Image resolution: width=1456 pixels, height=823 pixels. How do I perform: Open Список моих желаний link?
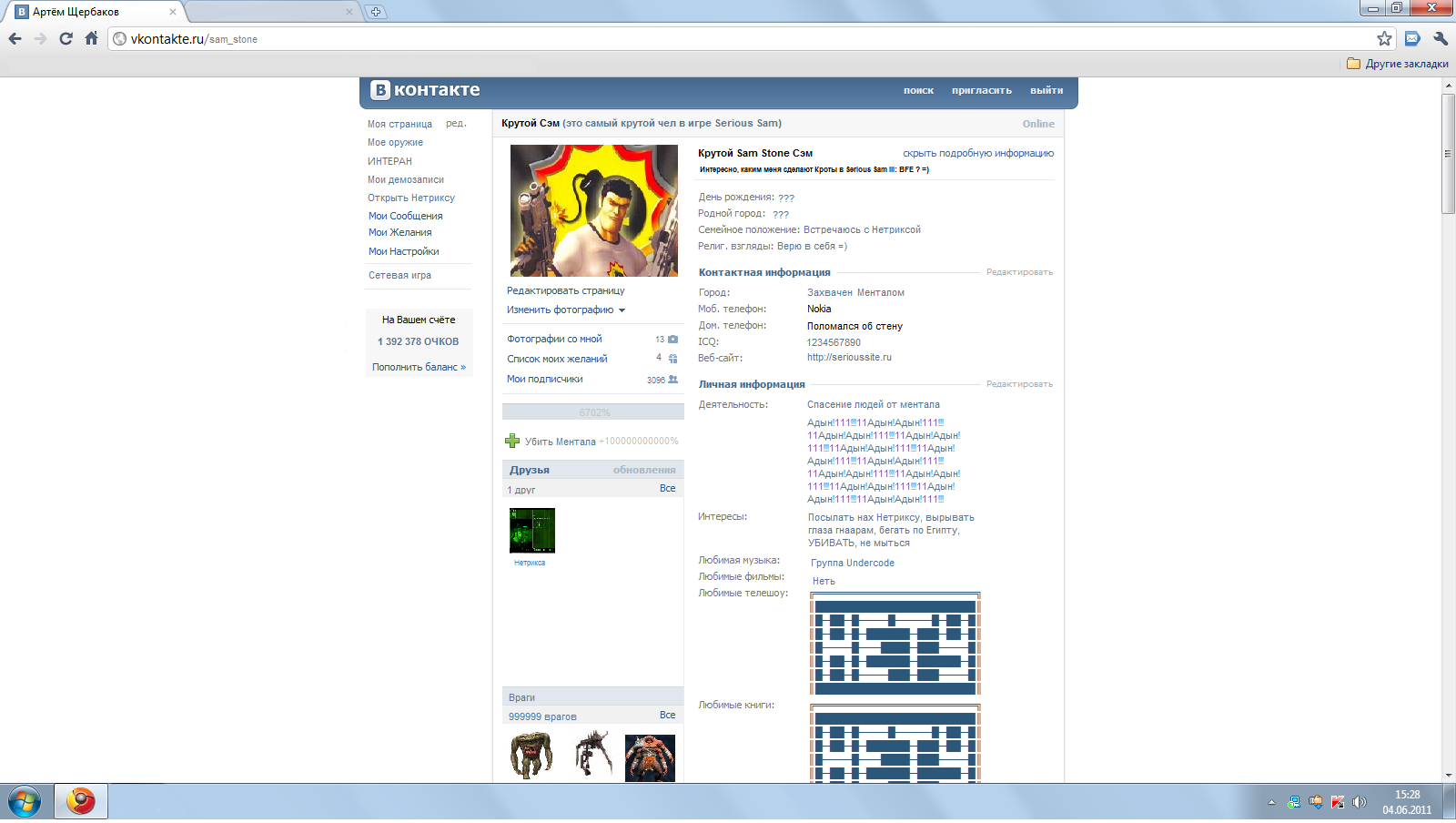[x=557, y=359]
